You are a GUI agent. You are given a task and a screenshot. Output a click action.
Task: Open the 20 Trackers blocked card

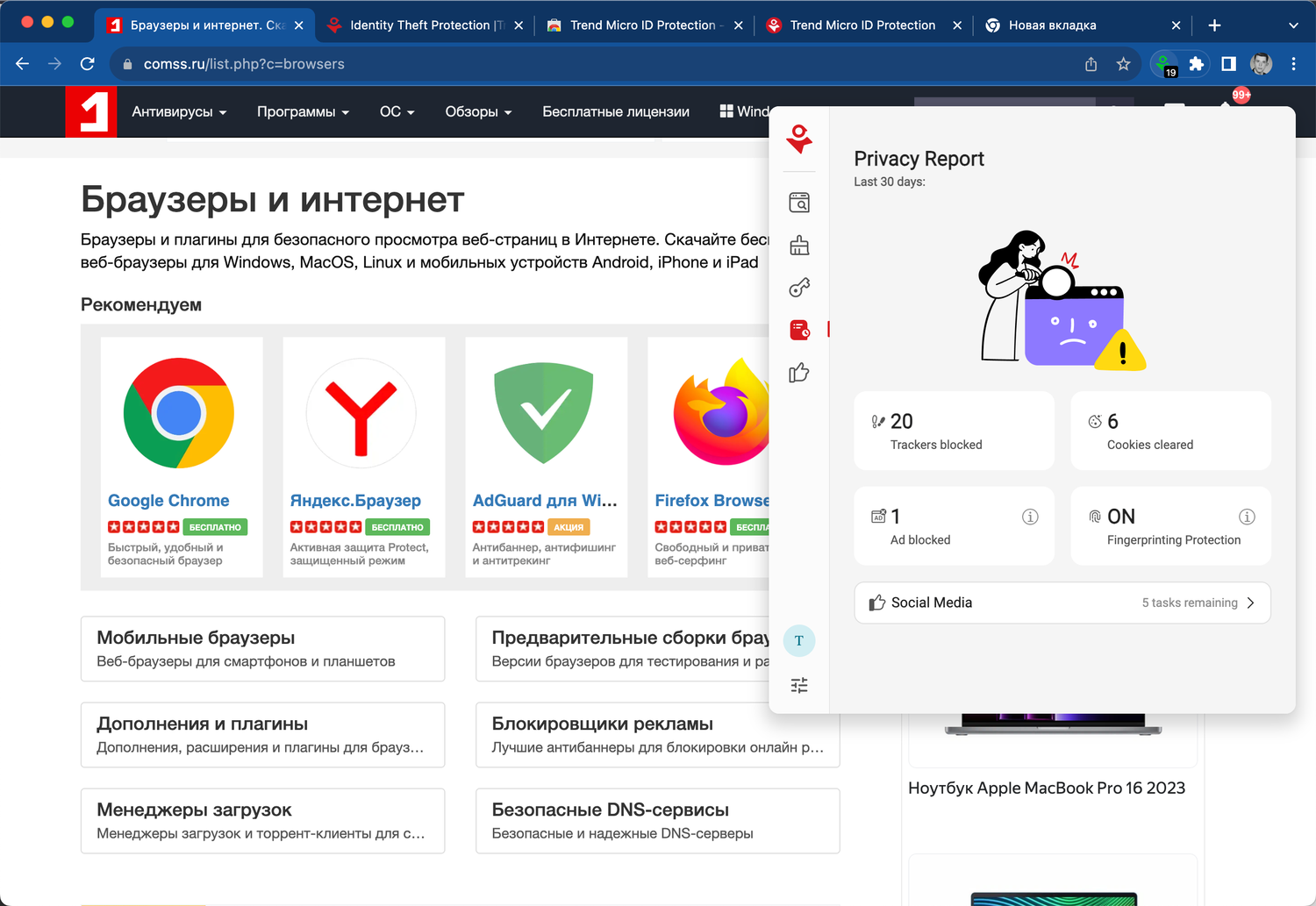click(x=955, y=431)
